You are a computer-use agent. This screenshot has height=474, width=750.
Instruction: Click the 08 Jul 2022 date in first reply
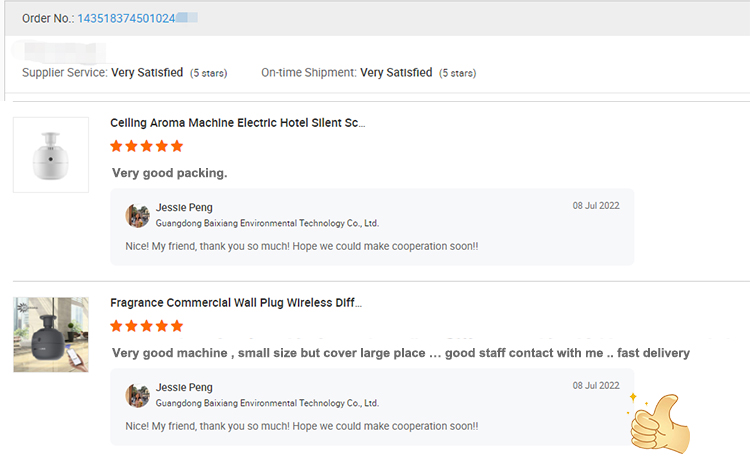coord(596,206)
